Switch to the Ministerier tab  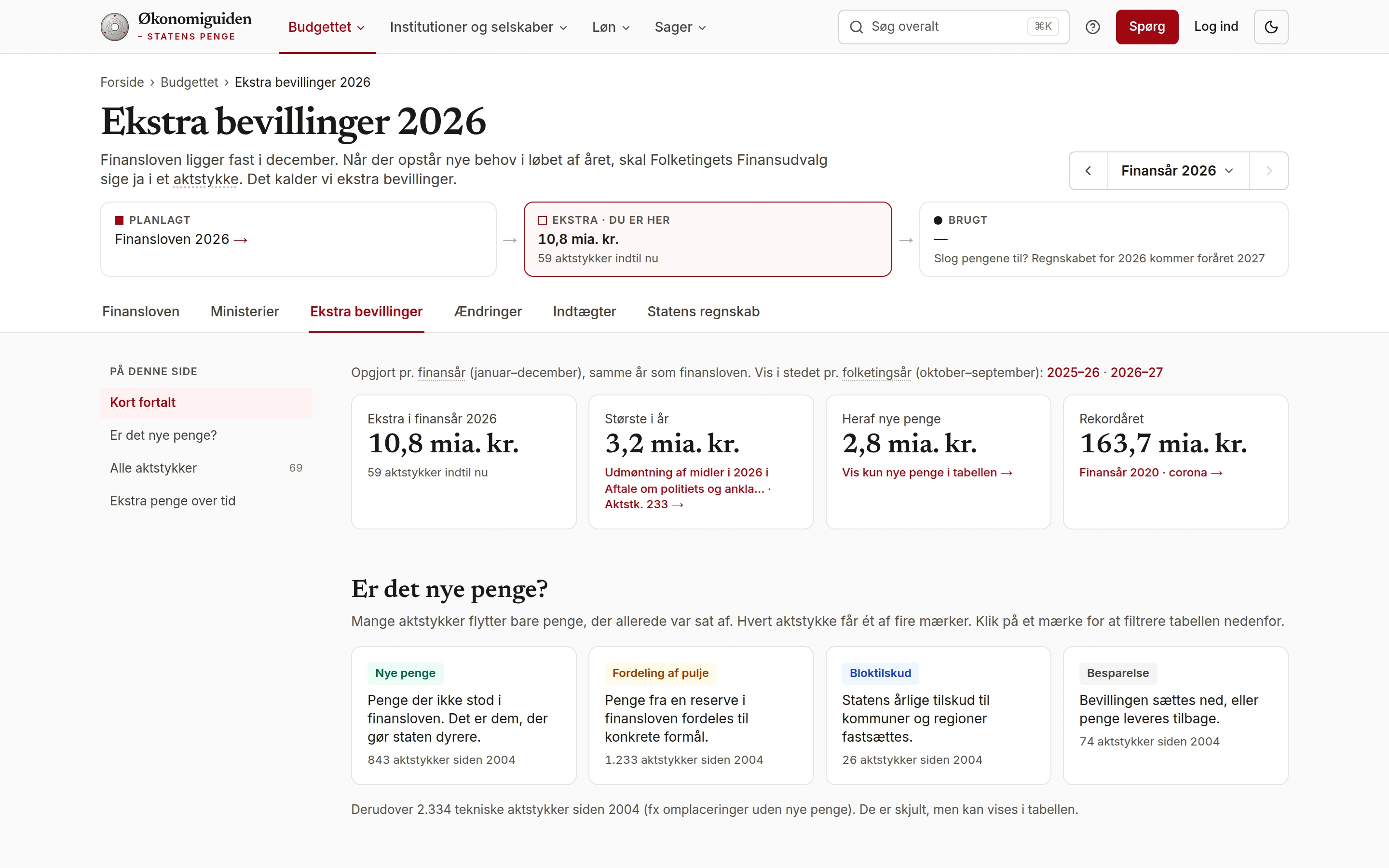coord(245,312)
